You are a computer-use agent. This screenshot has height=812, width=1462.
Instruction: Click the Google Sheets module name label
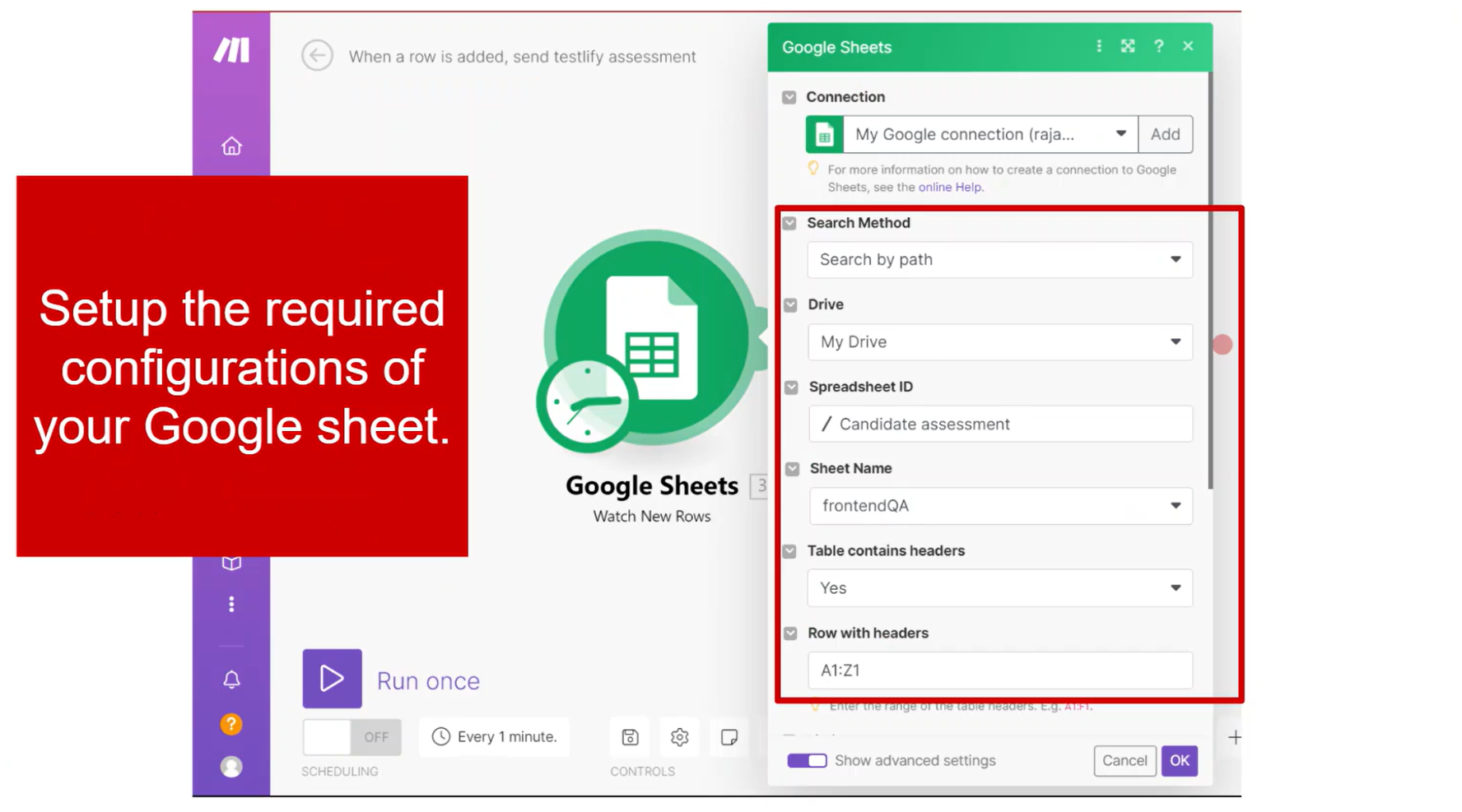pyautogui.click(x=652, y=485)
